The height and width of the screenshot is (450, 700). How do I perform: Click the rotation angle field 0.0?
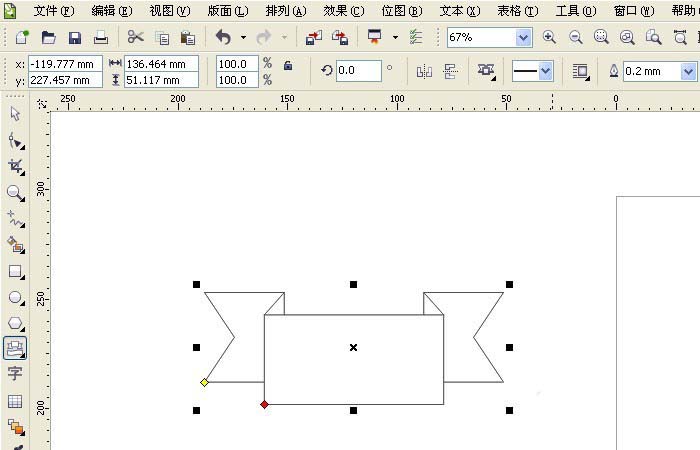[358, 71]
